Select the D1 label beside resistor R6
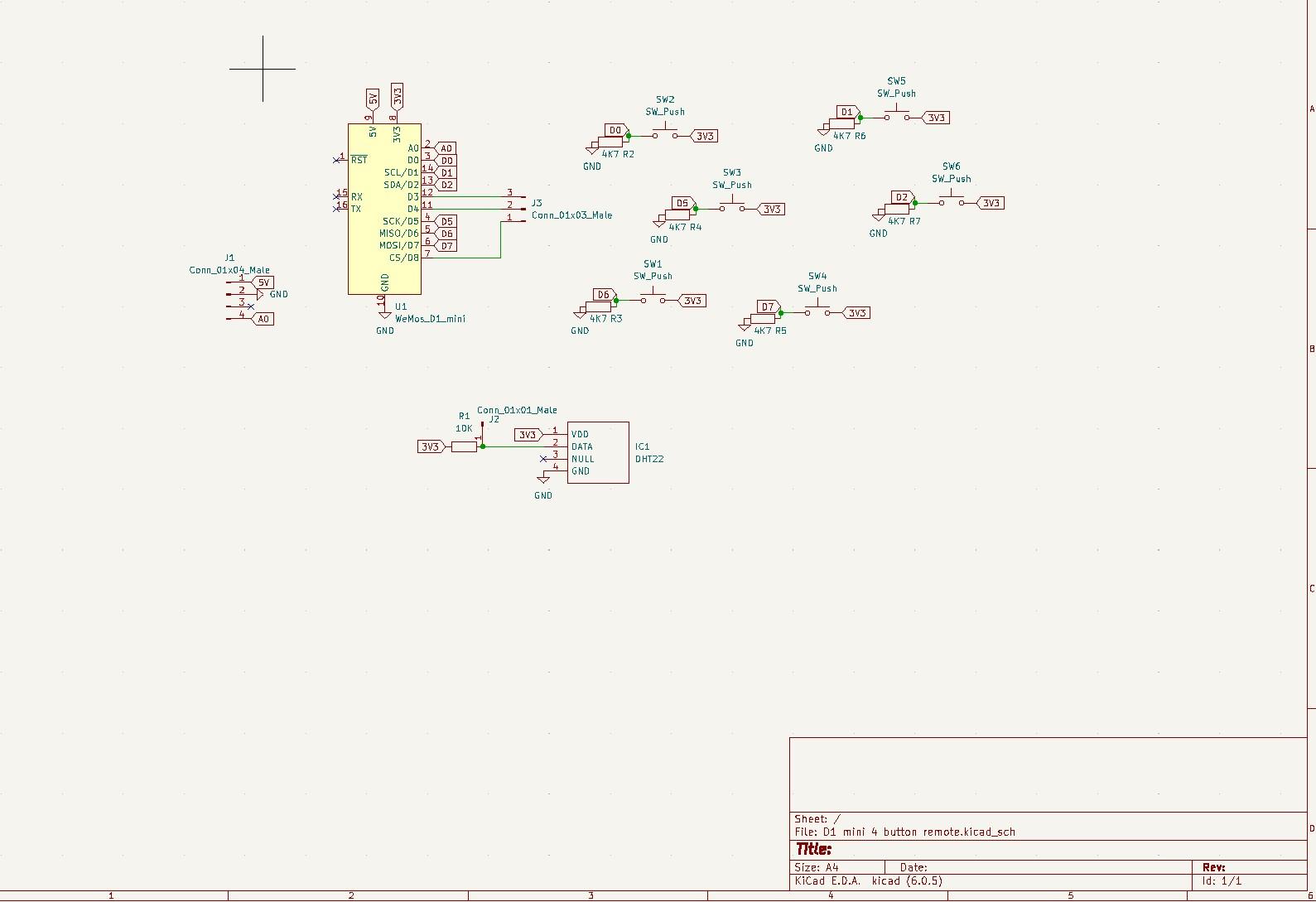The height and width of the screenshot is (902, 1316). point(848,112)
